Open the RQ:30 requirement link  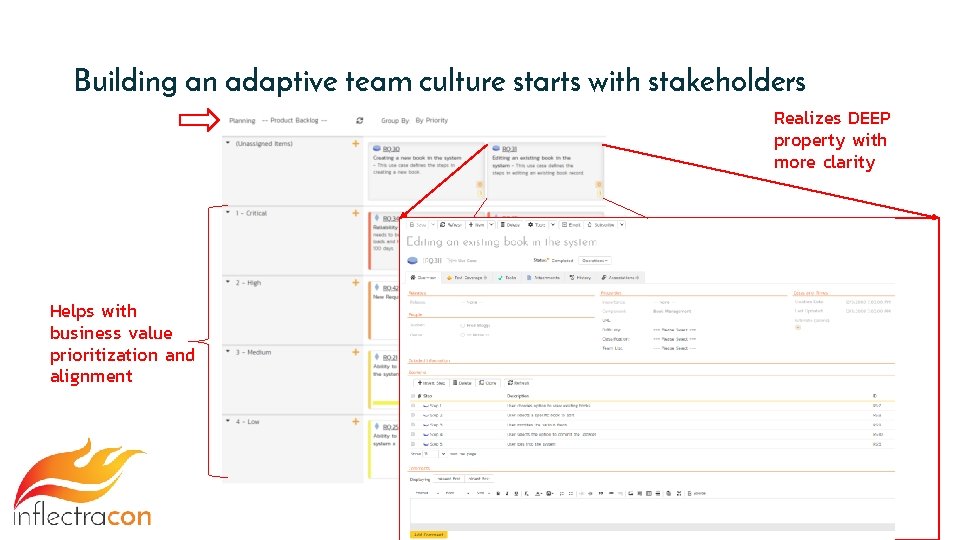(x=391, y=149)
